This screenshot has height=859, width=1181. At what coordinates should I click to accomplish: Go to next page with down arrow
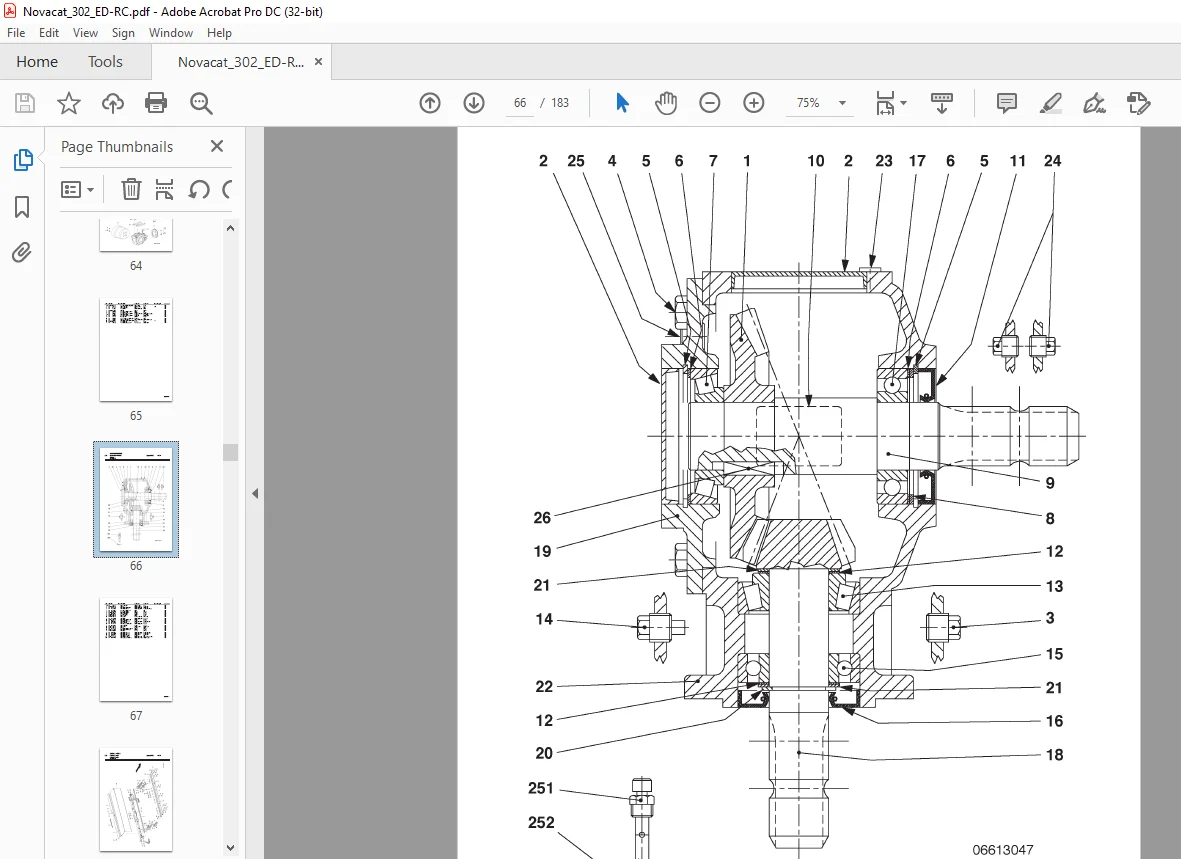pyautogui.click(x=474, y=103)
